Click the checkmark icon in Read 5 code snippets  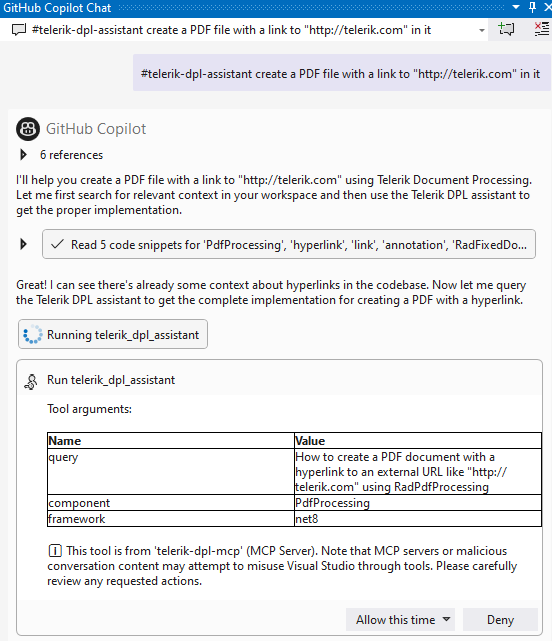[57, 244]
